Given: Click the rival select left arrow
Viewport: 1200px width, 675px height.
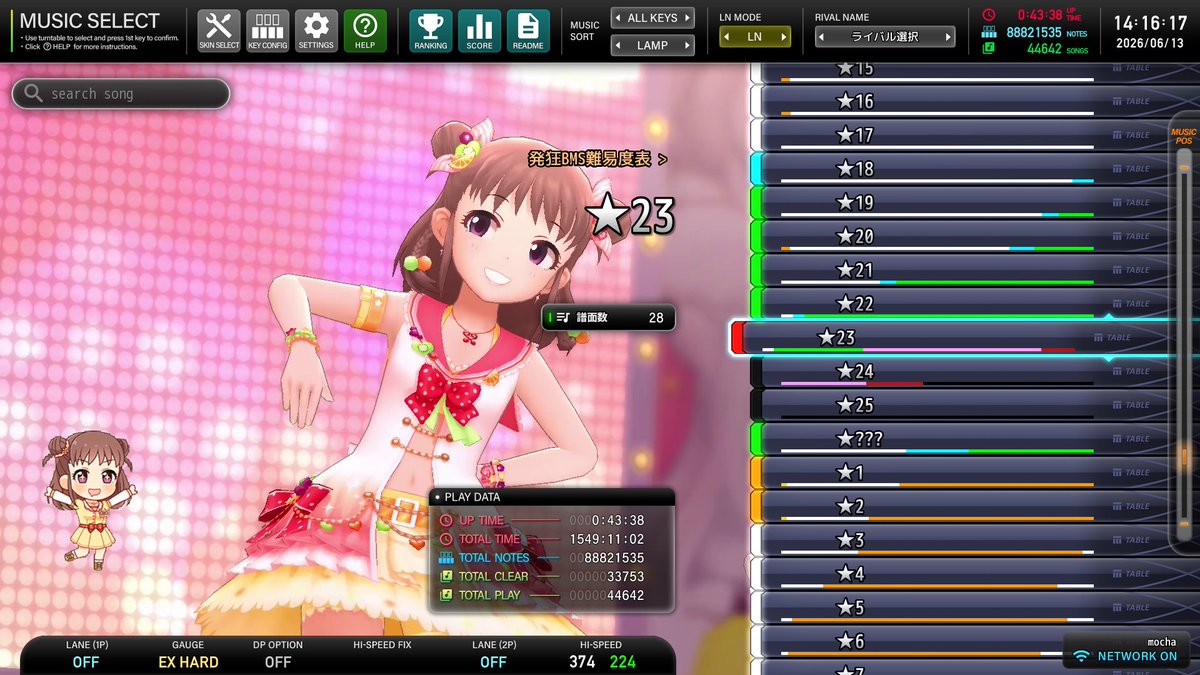Looking at the screenshot, I should [823, 37].
